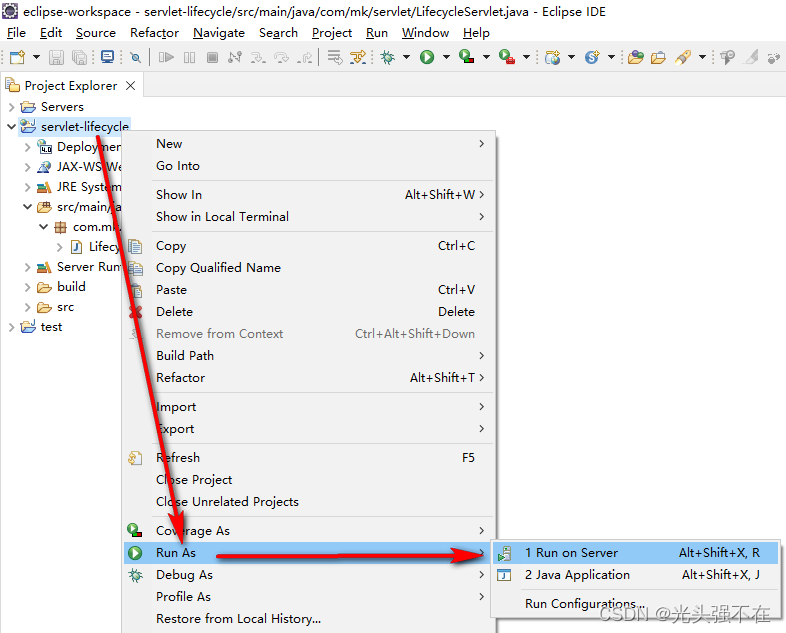
Task: Click the Suspend debug icon
Action: [189, 57]
